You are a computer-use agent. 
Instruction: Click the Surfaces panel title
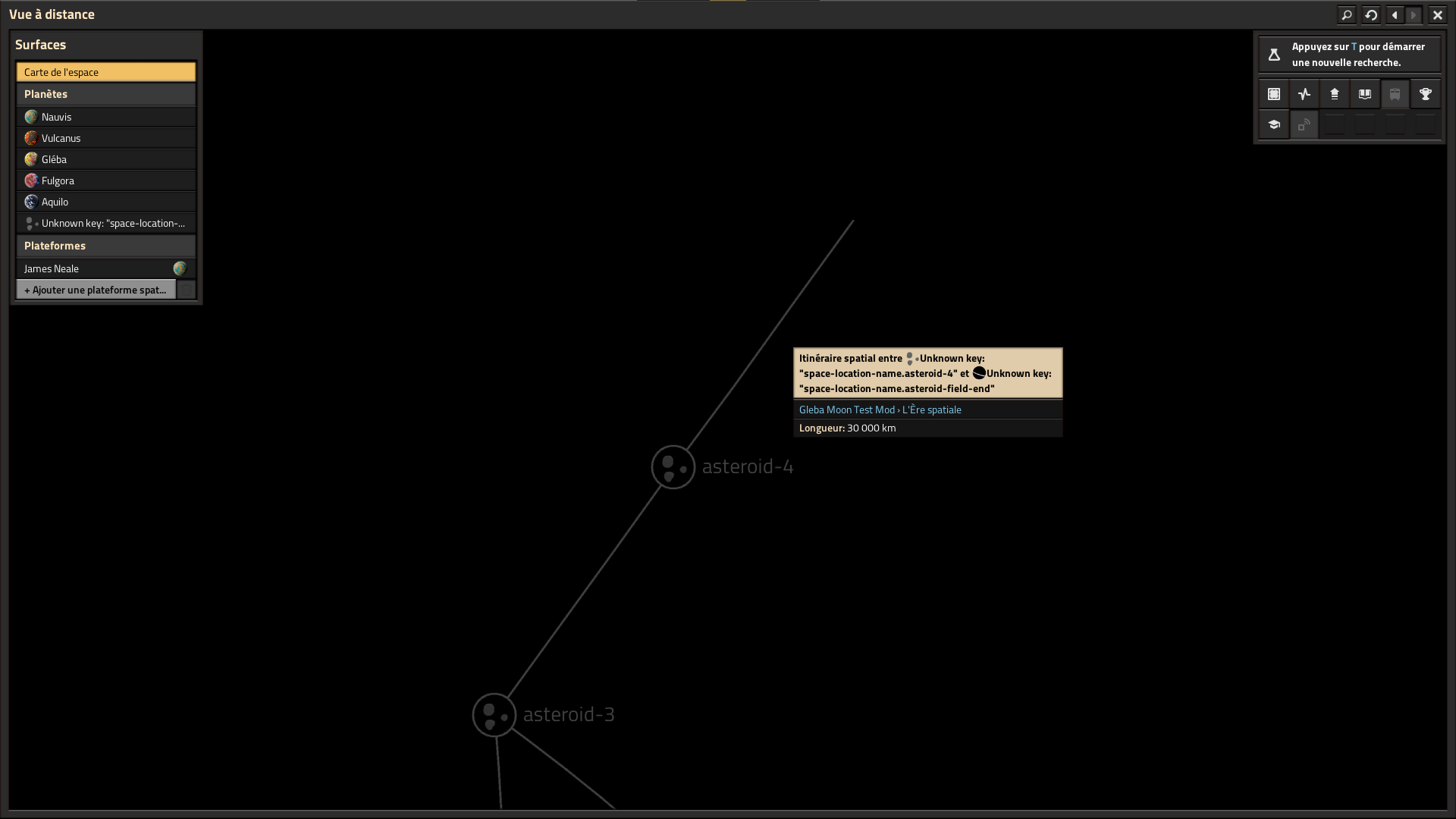click(x=40, y=45)
